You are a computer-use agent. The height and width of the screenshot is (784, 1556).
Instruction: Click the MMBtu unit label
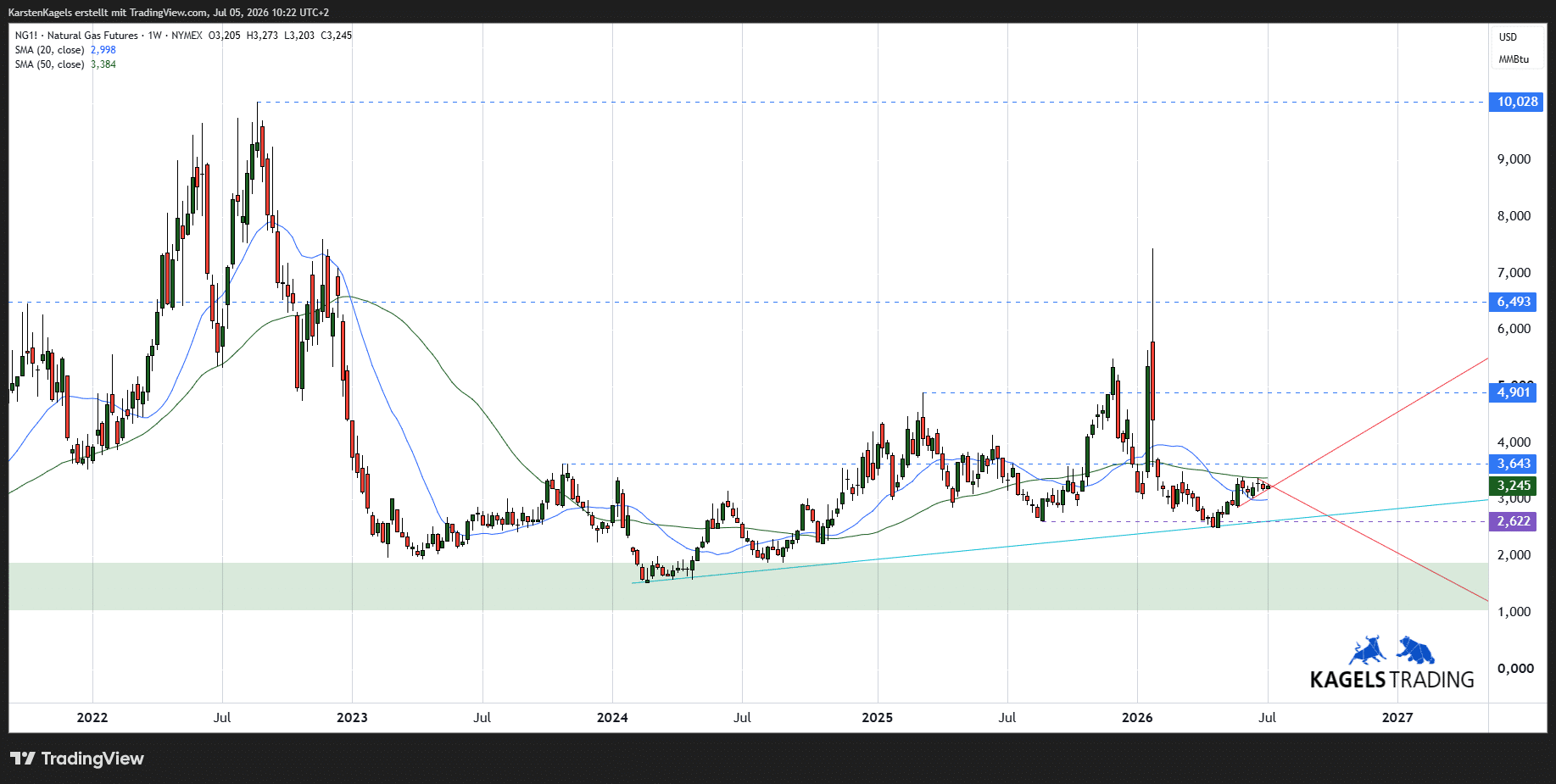click(x=1514, y=59)
